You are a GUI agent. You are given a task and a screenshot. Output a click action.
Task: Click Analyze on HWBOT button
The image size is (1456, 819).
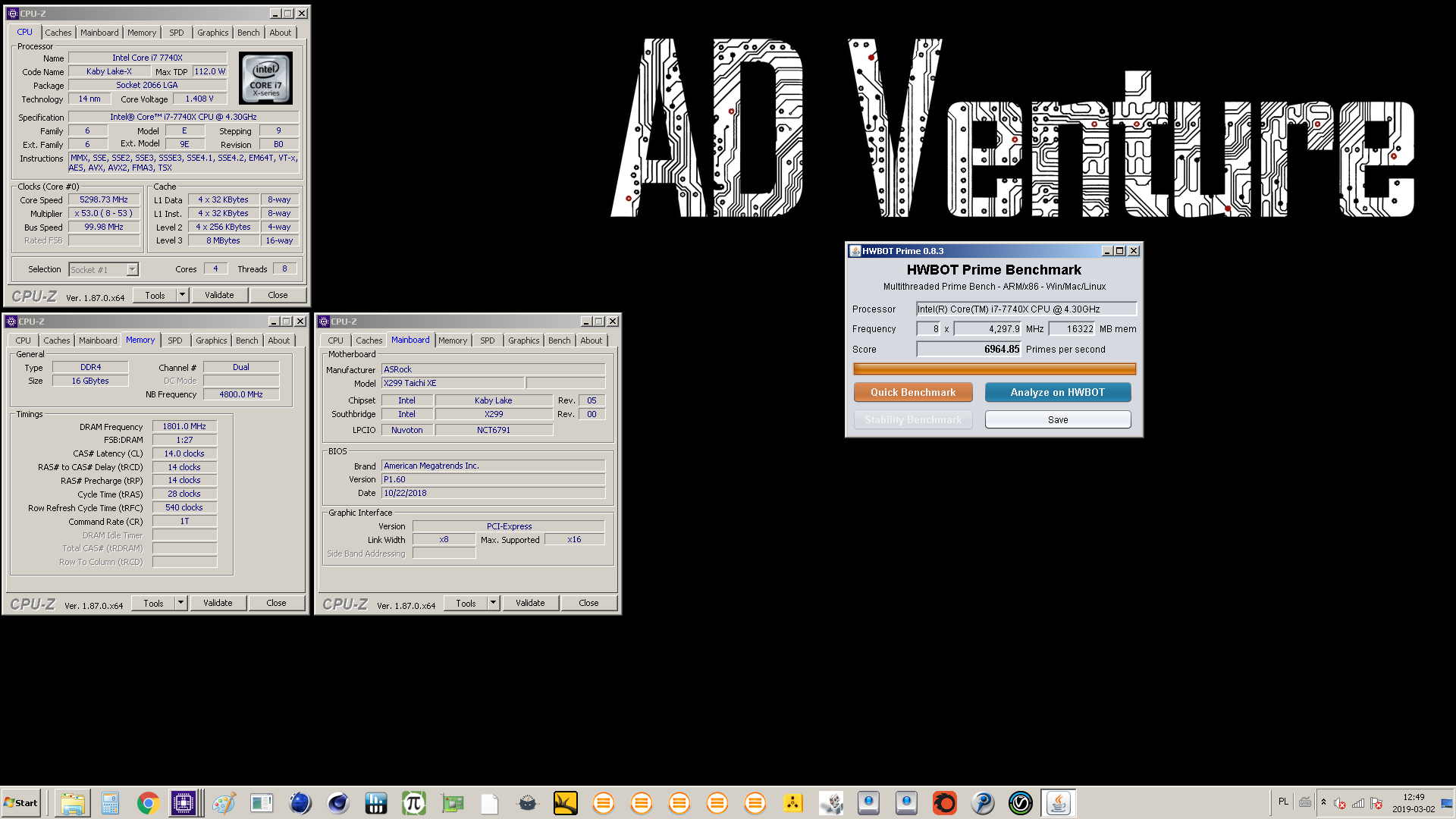pos(1057,392)
